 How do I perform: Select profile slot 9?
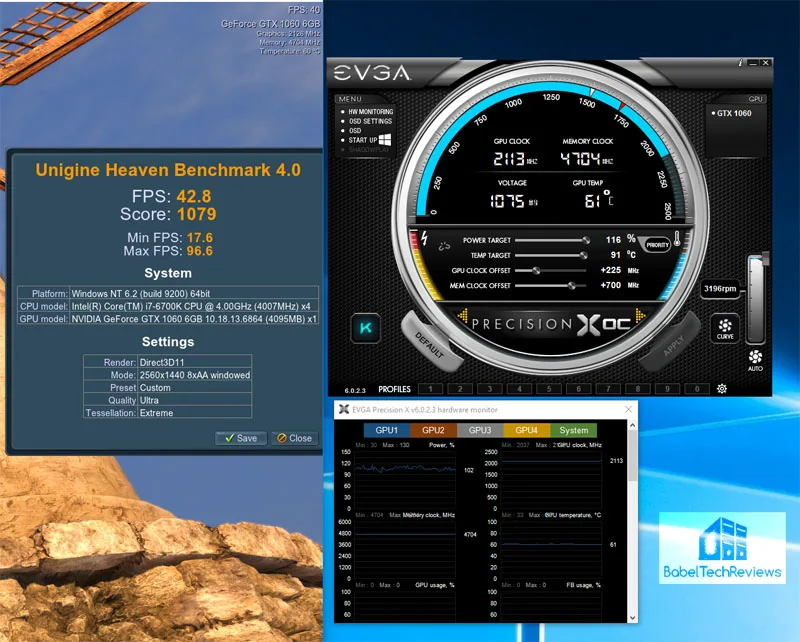(667, 389)
